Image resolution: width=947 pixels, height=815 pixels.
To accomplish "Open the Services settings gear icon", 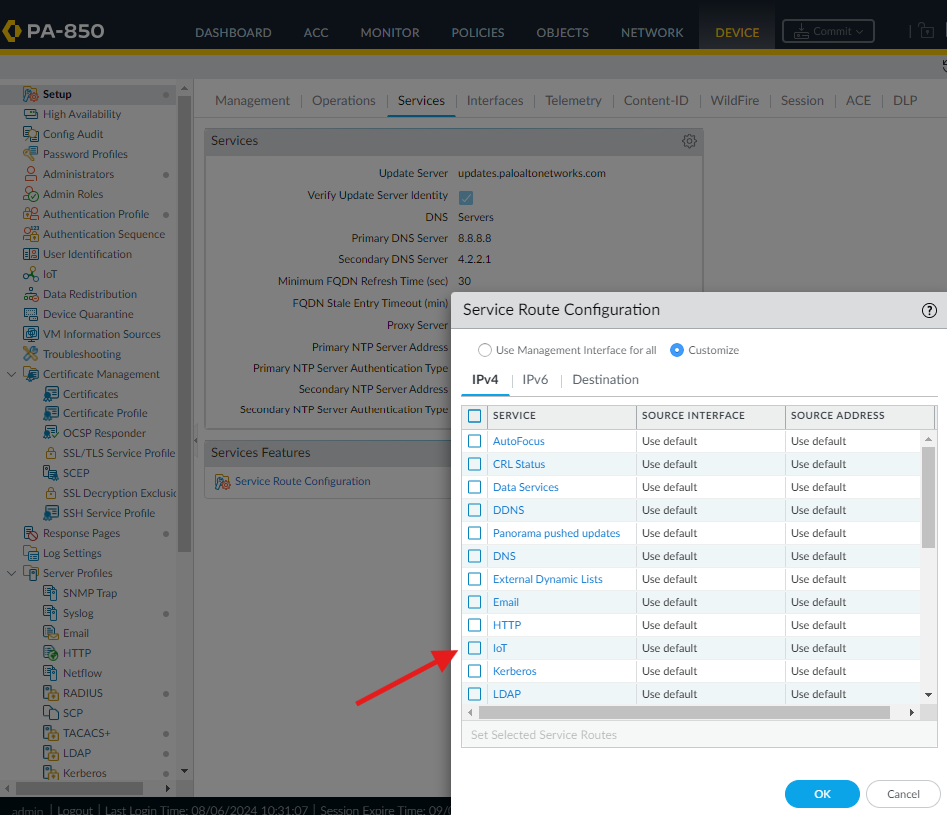I will (x=689, y=140).
